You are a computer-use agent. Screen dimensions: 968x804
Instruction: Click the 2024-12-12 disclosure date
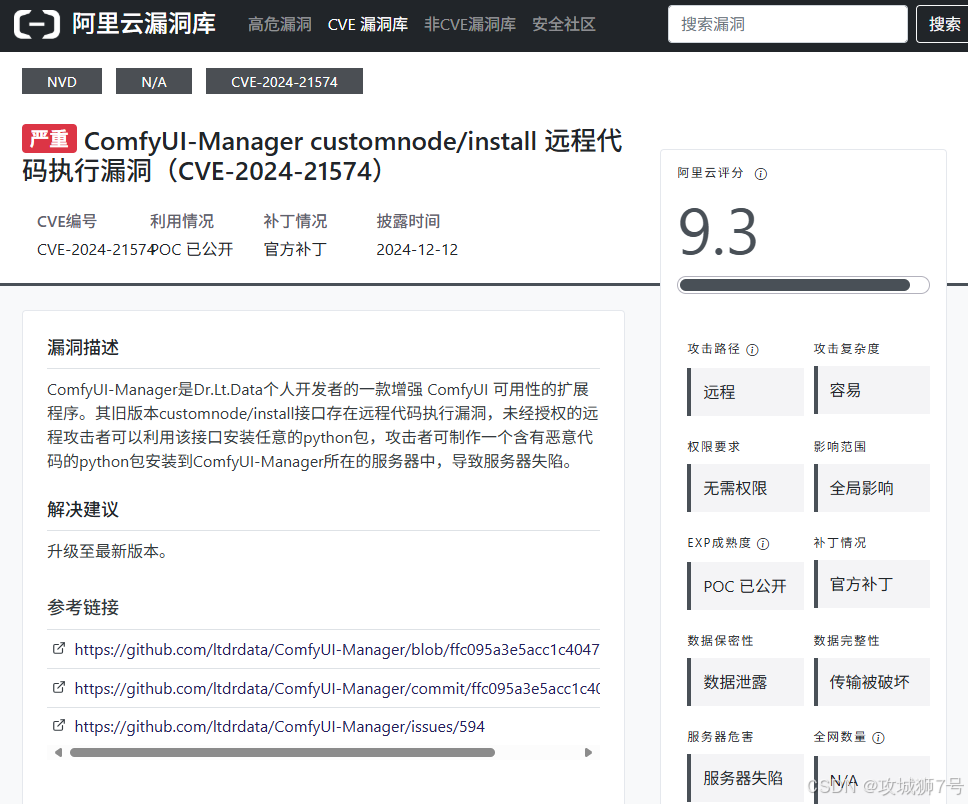point(417,249)
